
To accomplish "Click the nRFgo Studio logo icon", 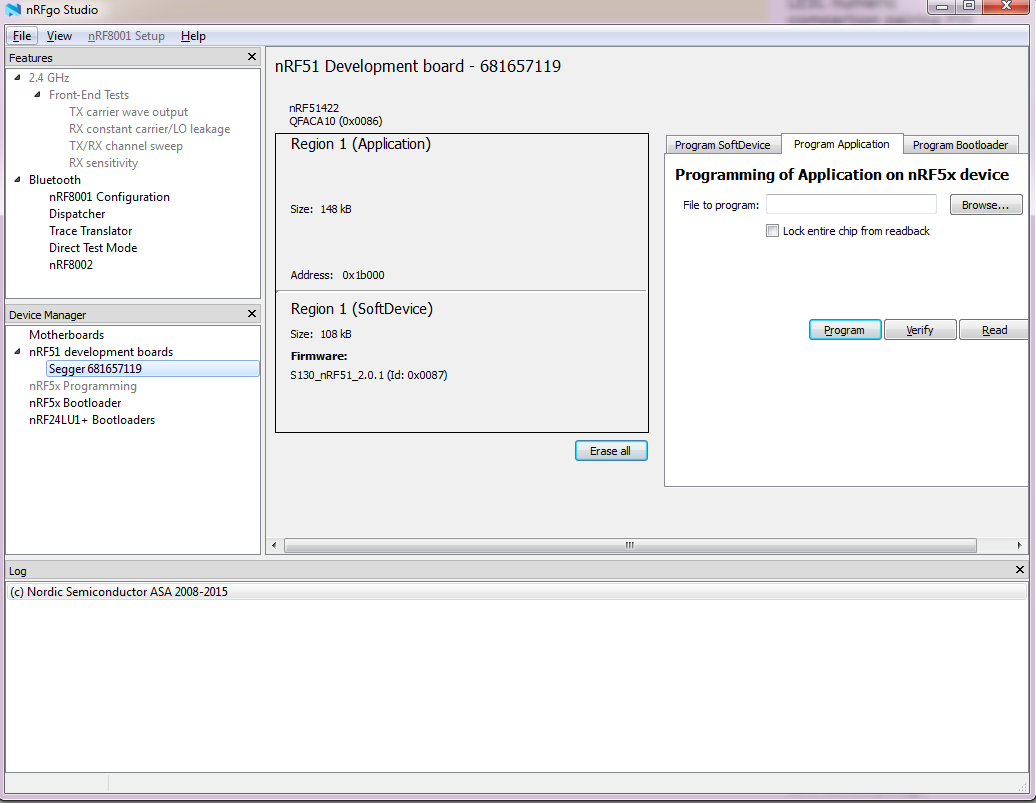I will (x=13, y=10).
